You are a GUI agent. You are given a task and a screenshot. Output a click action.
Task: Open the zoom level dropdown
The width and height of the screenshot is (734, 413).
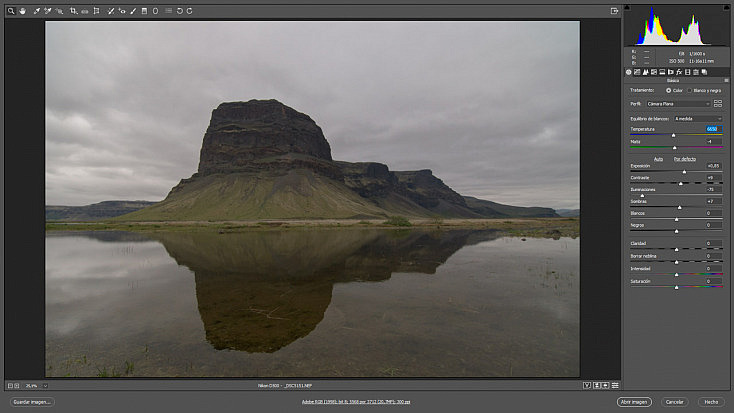coord(45,386)
